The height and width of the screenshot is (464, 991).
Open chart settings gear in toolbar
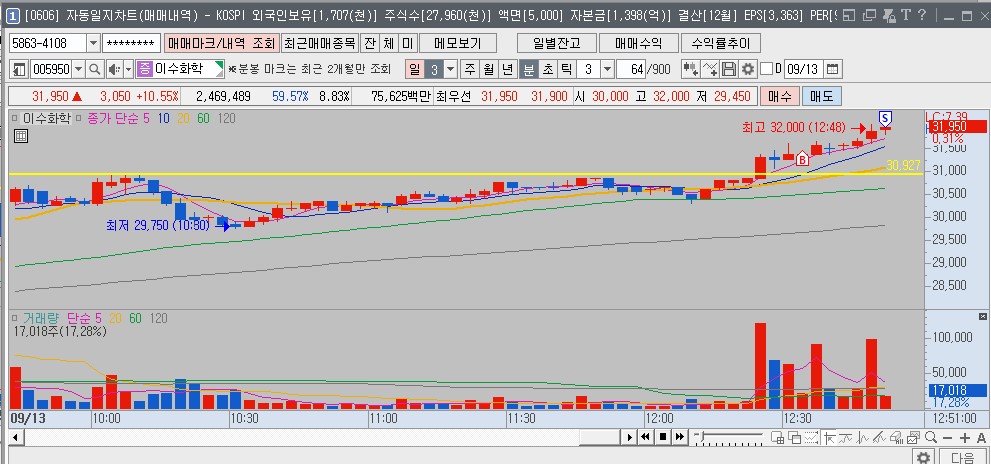coord(748,69)
